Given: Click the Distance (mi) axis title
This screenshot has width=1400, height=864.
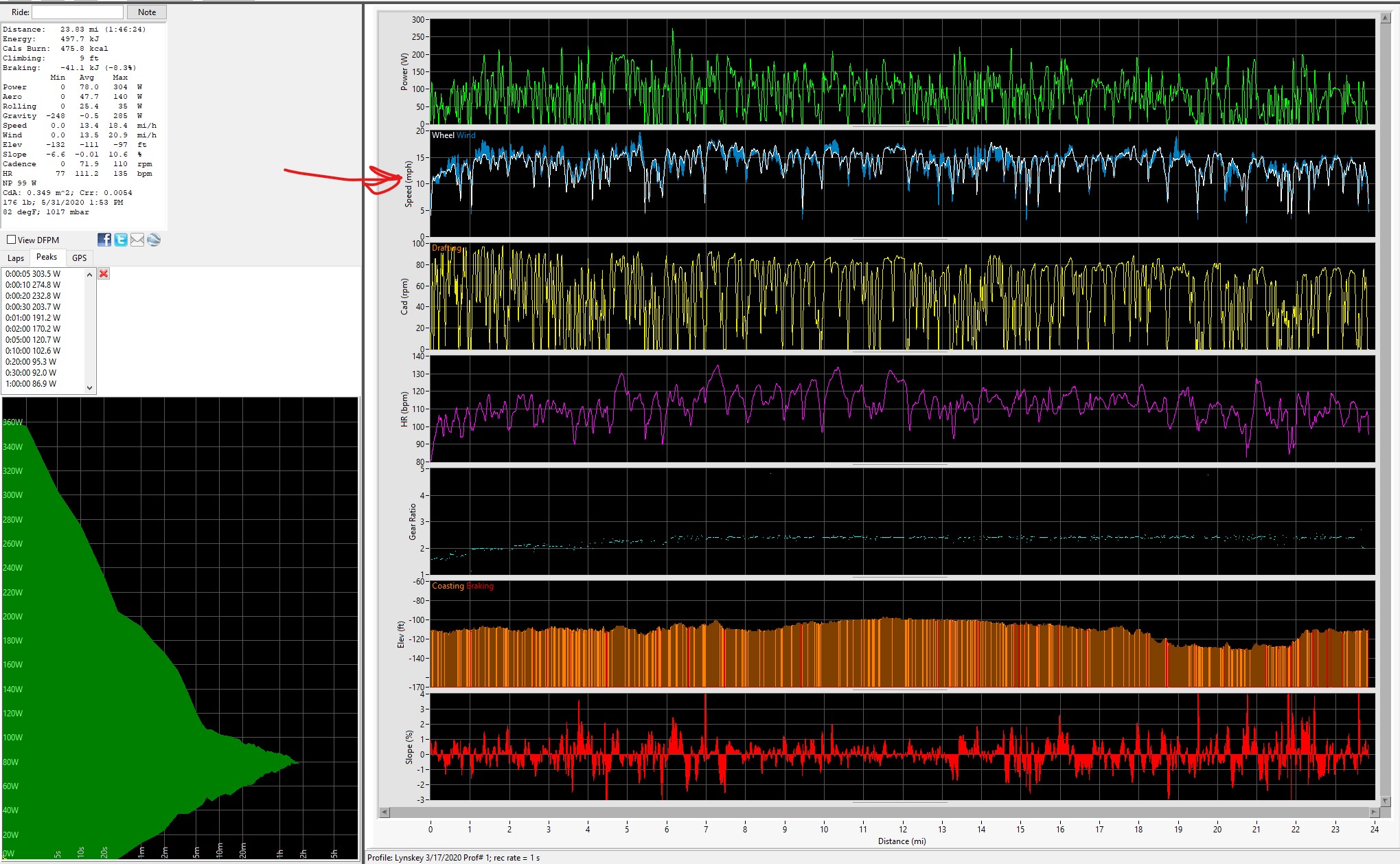Looking at the screenshot, I should coord(902,841).
